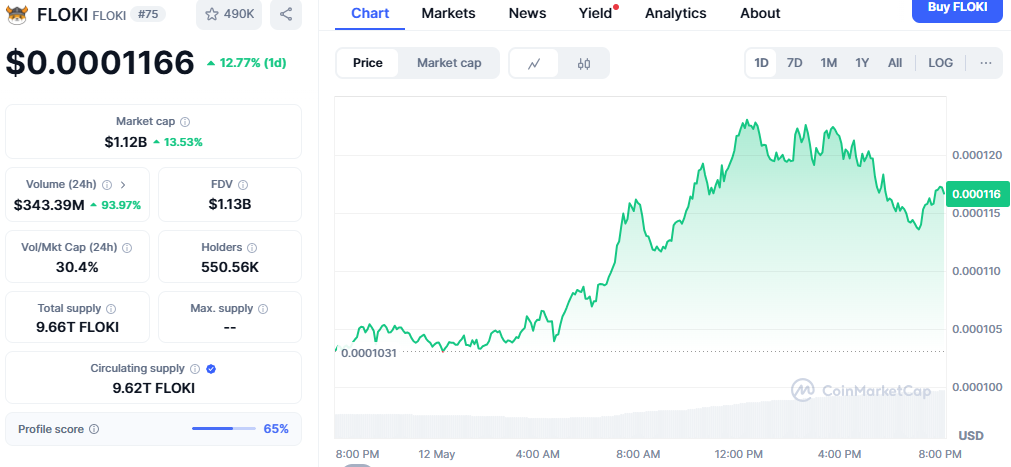The width and height of the screenshot is (1011, 467).
Task: Open the News tab
Action: (527, 13)
